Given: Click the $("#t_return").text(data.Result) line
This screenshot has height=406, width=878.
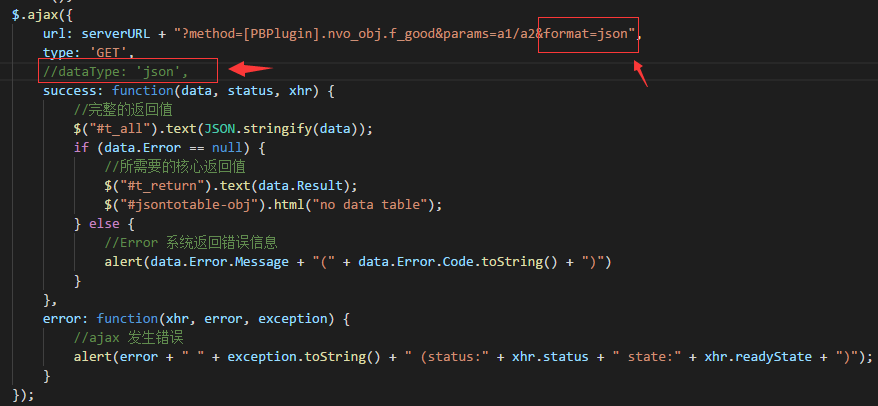Looking at the screenshot, I should tap(230, 186).
